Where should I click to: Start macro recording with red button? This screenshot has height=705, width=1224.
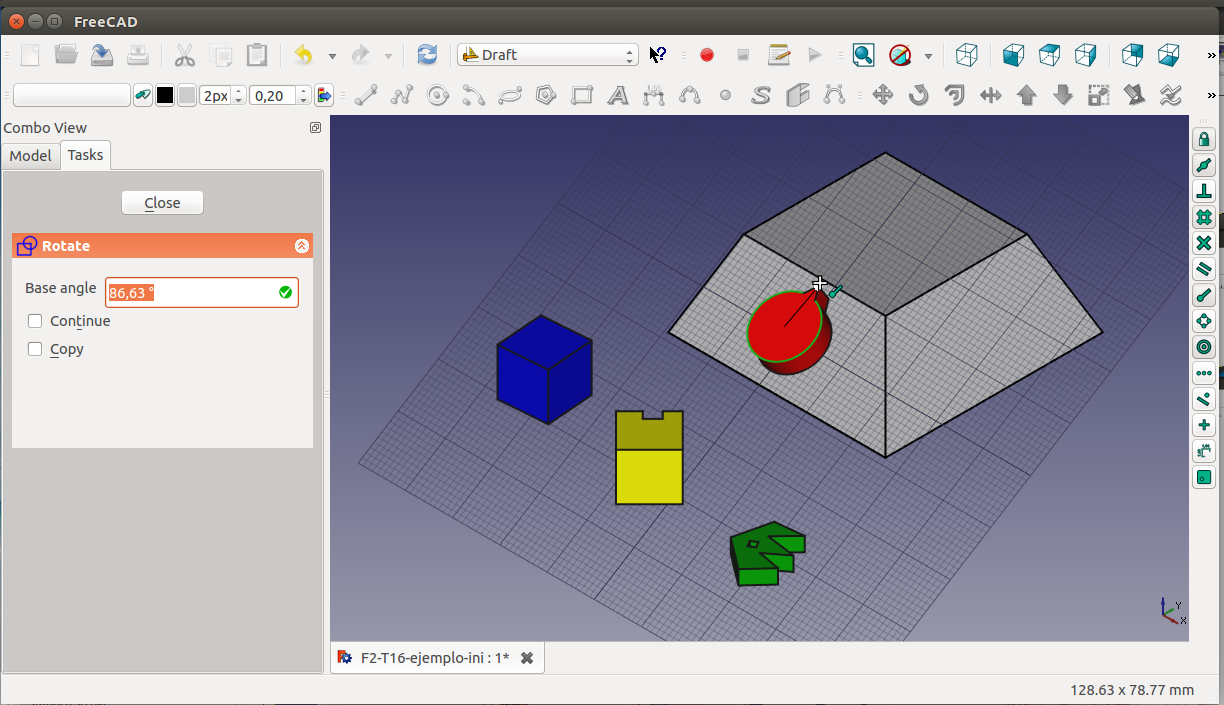[x=707, y=55]
